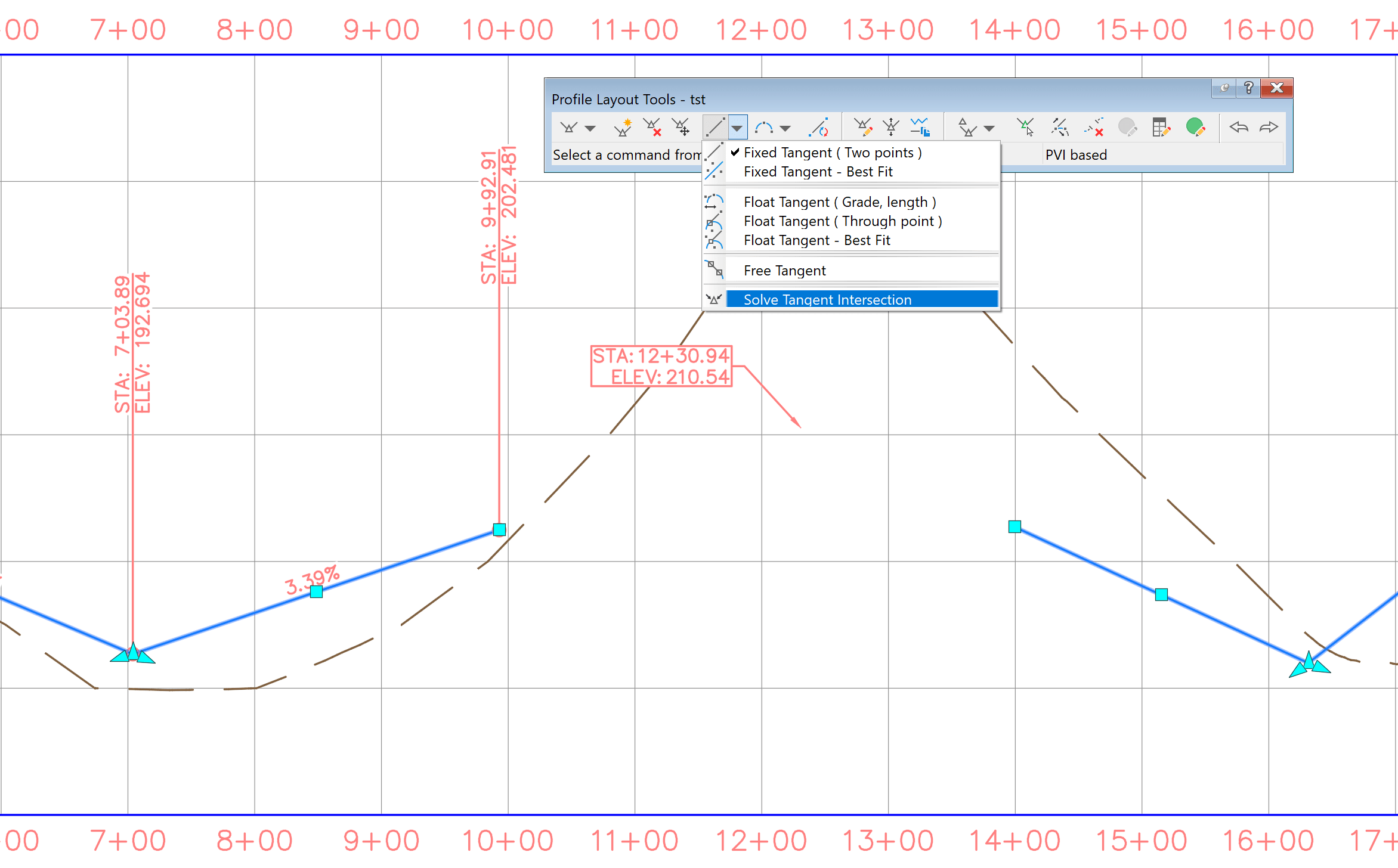Choose Solve Tangent Intersection menu item
Screen dimensions: 1398x868
coord(827,299)
